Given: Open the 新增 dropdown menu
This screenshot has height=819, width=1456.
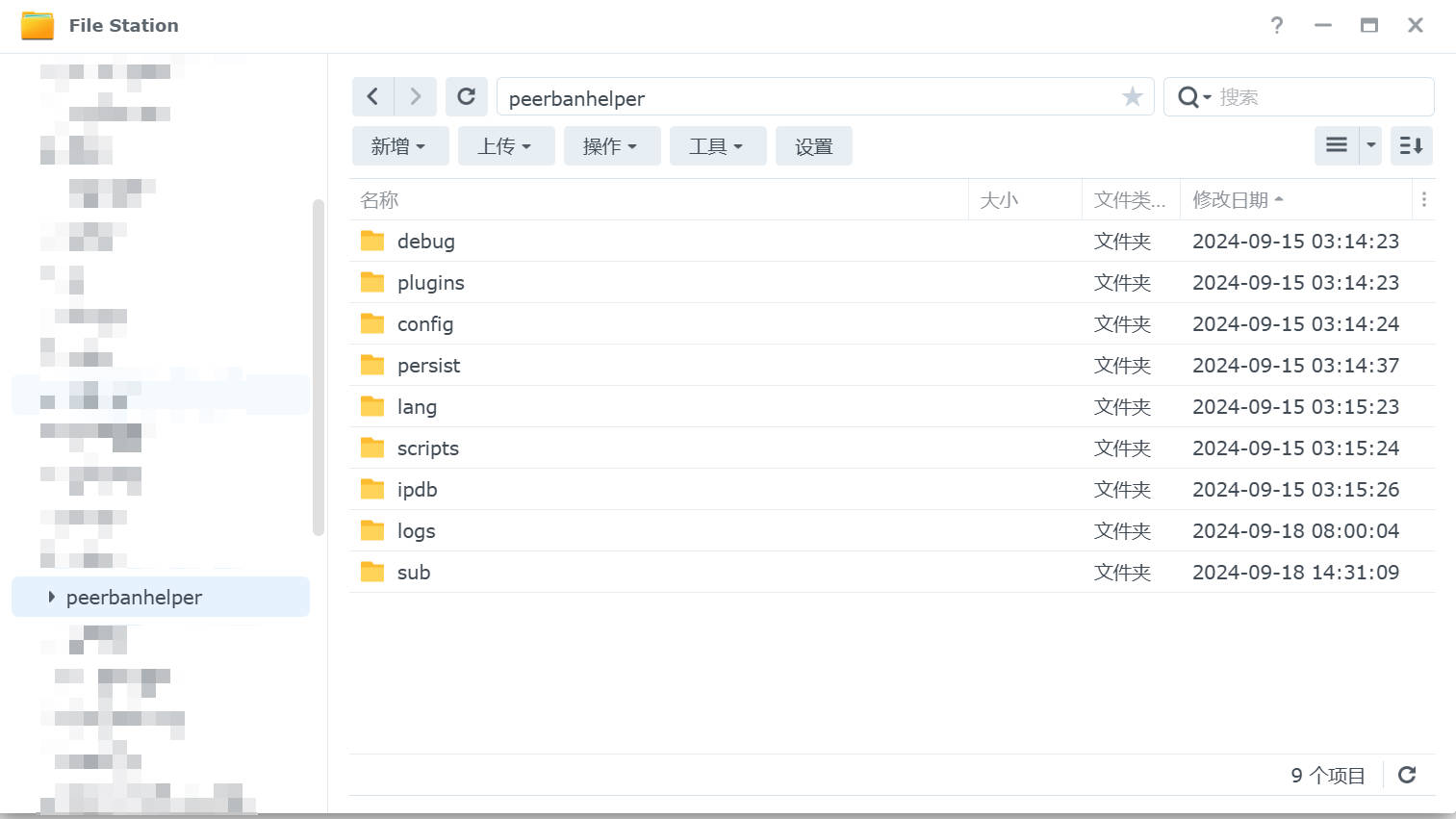Looking at the screenshot, I should 399,146.
